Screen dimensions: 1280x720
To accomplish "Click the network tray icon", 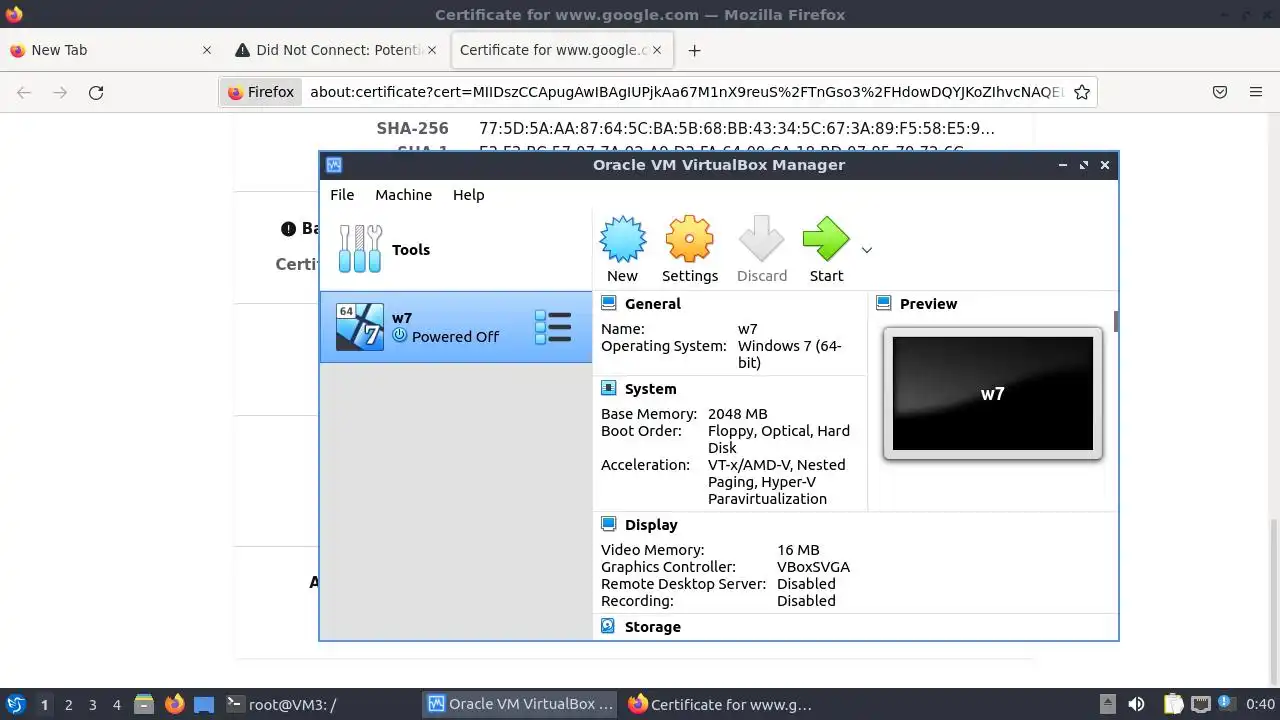I will [x=1200, y=704].
